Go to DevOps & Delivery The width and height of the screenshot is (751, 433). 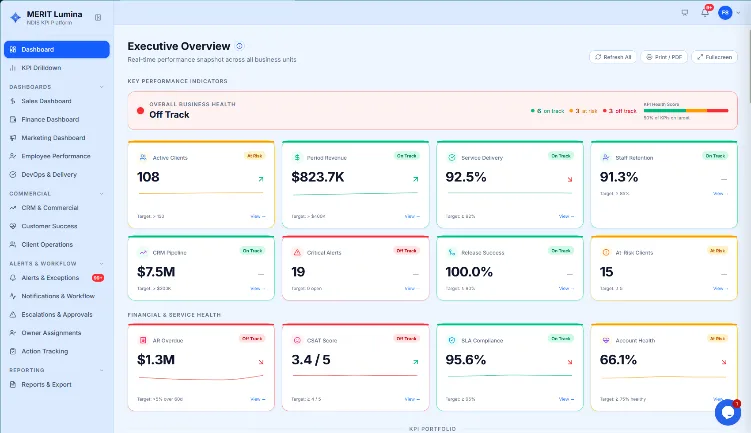click(x=57, y=175)
